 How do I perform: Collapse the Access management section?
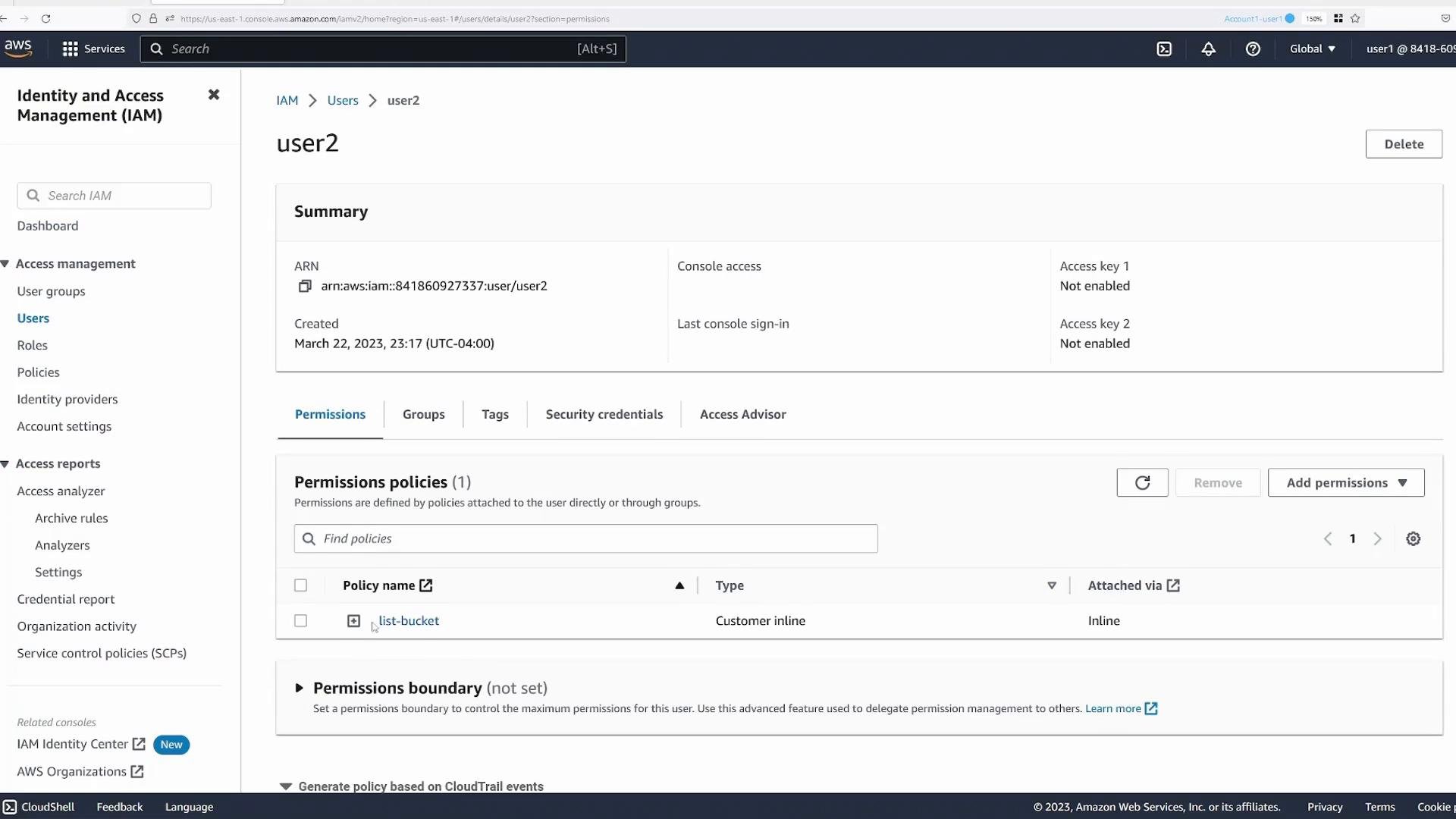click(5, 264)
